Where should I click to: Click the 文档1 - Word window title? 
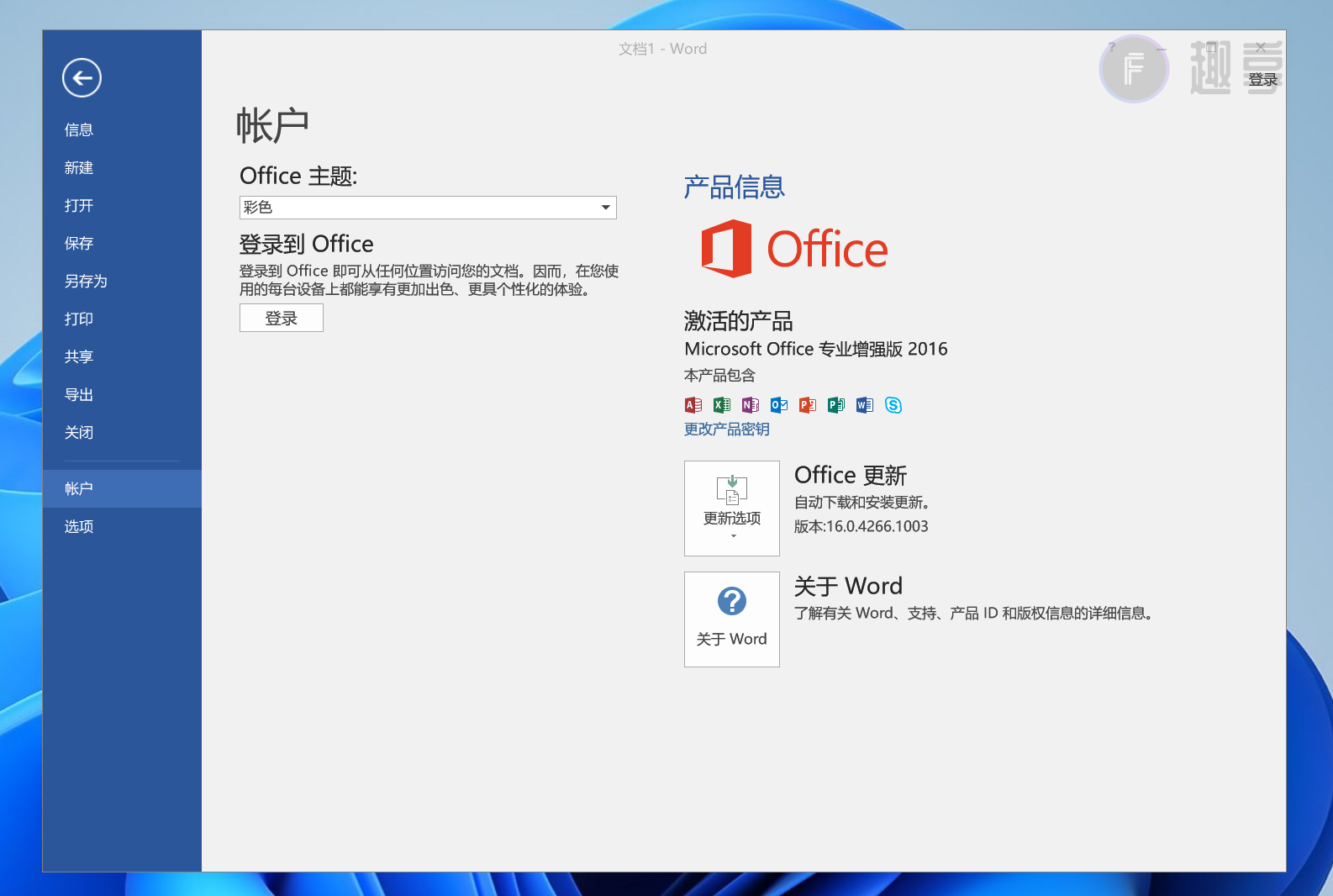click(x=663, y=49)
